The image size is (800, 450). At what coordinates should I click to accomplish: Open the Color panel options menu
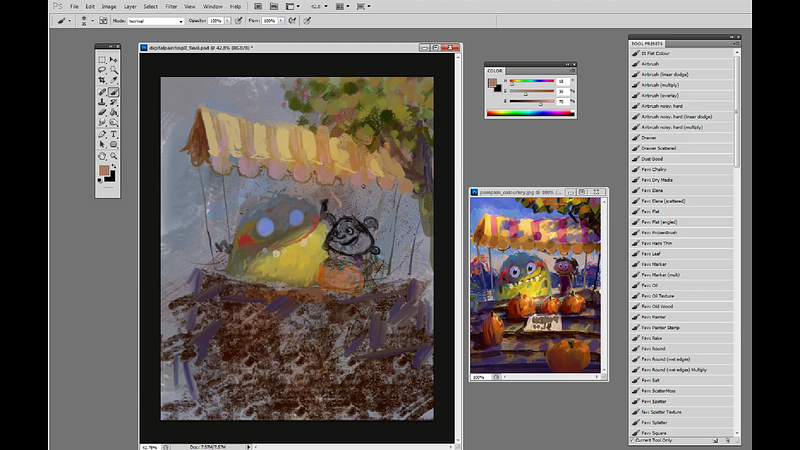coord(572,70)
